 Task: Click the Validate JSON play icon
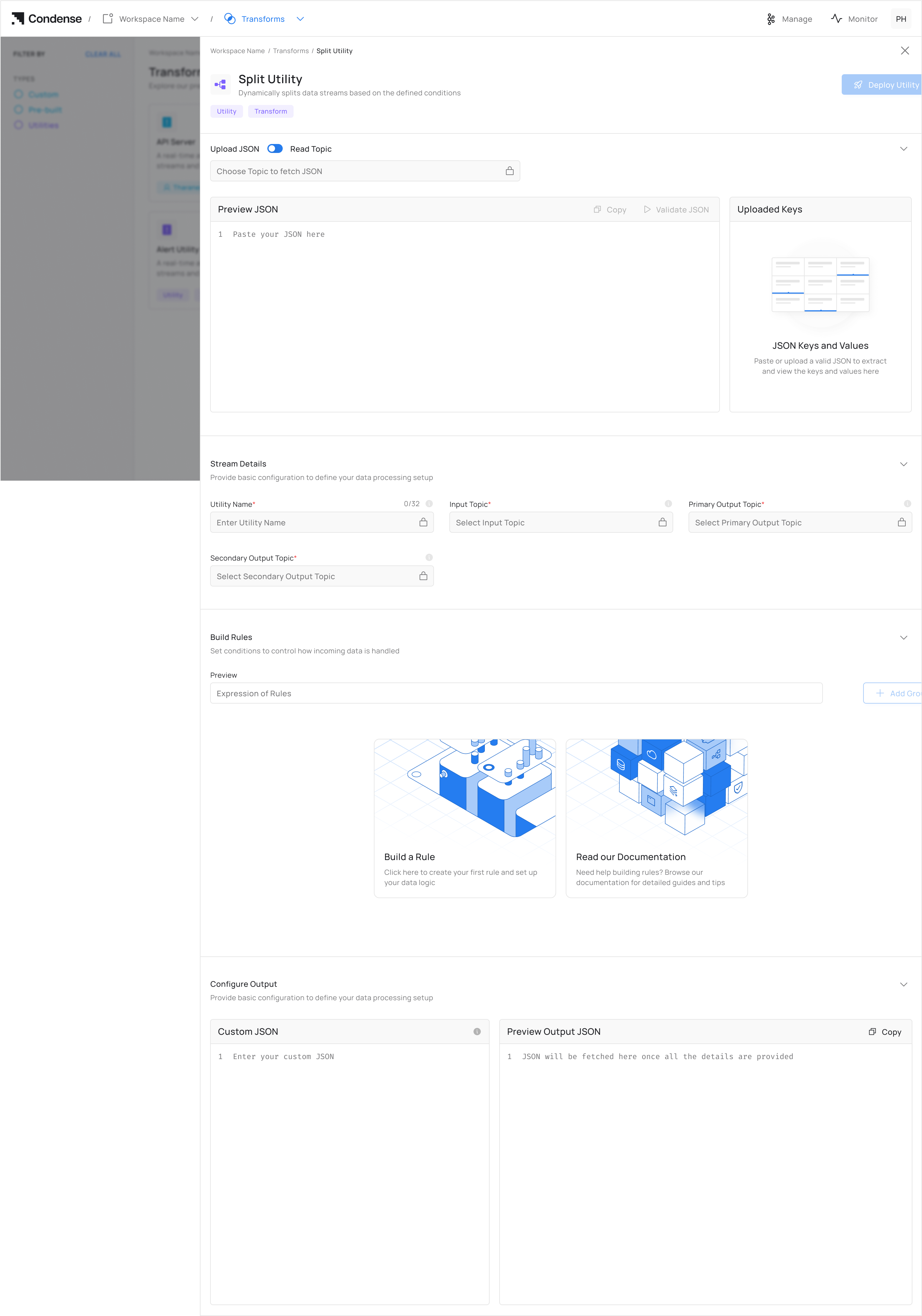pyautogui.click(x=647, y=210)
